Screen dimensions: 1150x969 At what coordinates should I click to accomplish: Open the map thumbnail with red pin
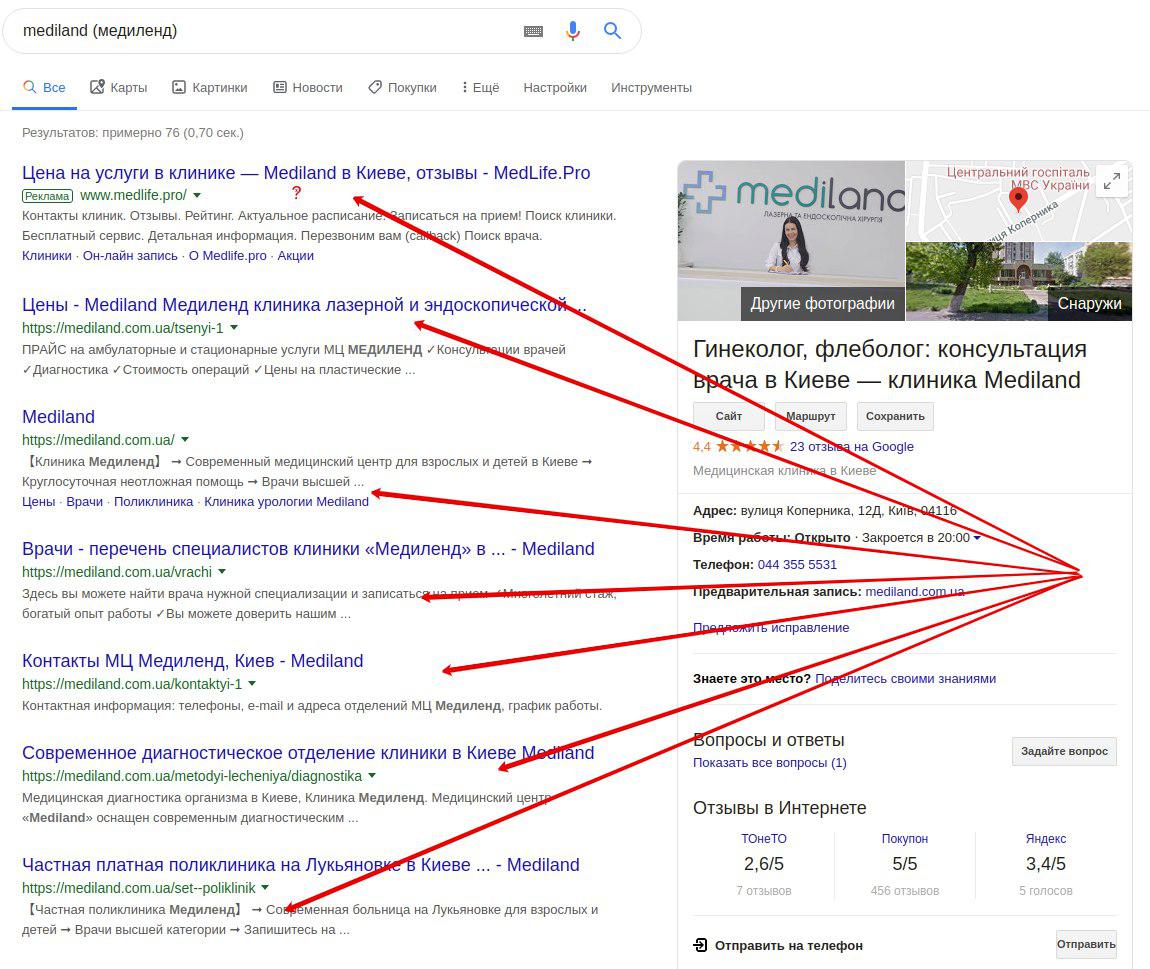1019,201
